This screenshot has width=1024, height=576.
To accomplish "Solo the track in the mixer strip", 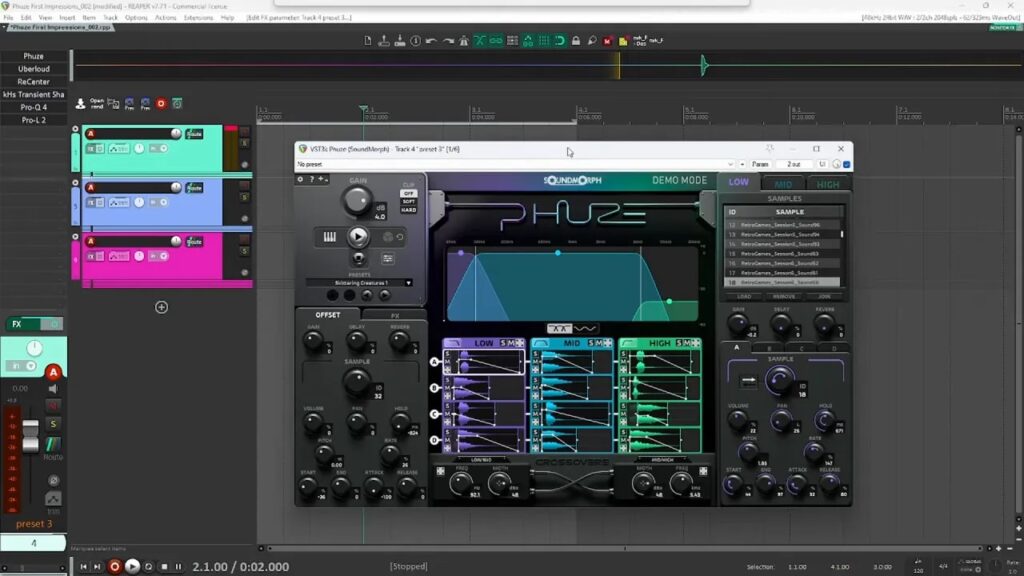I will point(54,424).
